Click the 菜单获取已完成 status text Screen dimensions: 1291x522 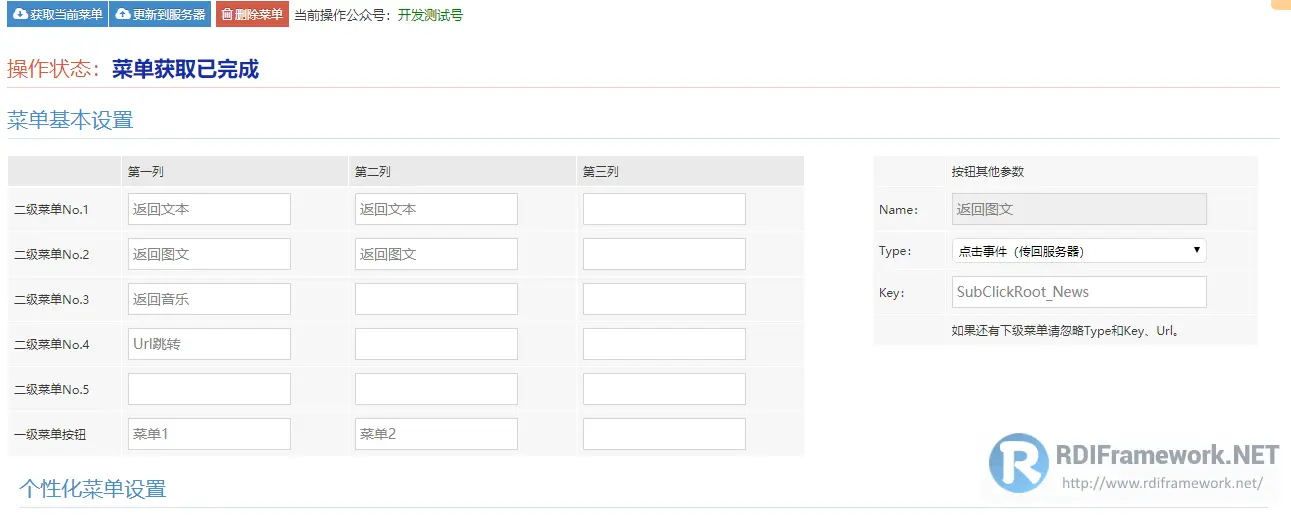click(x=185, y=69)
